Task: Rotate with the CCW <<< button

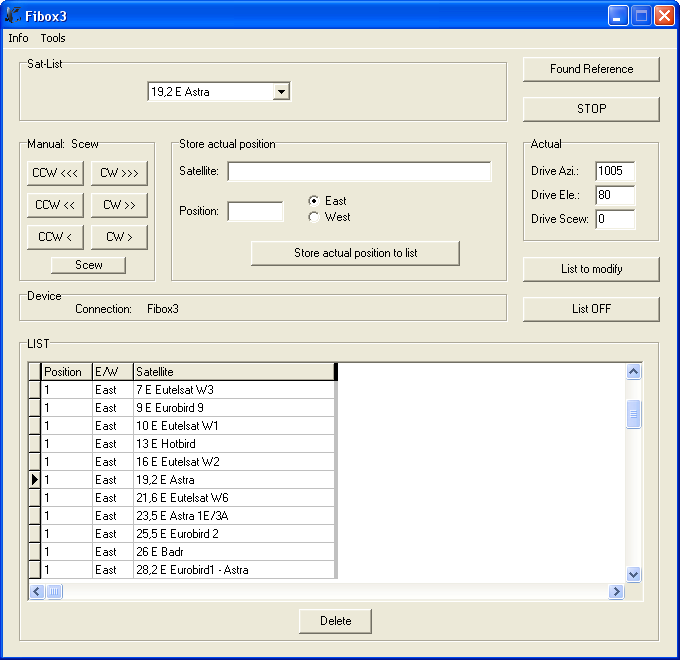Action: pyautogui.click(x=55, y=173)
